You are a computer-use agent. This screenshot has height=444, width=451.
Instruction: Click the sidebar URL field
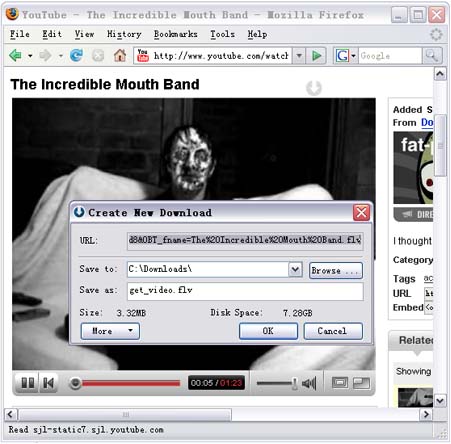point(429,293)
